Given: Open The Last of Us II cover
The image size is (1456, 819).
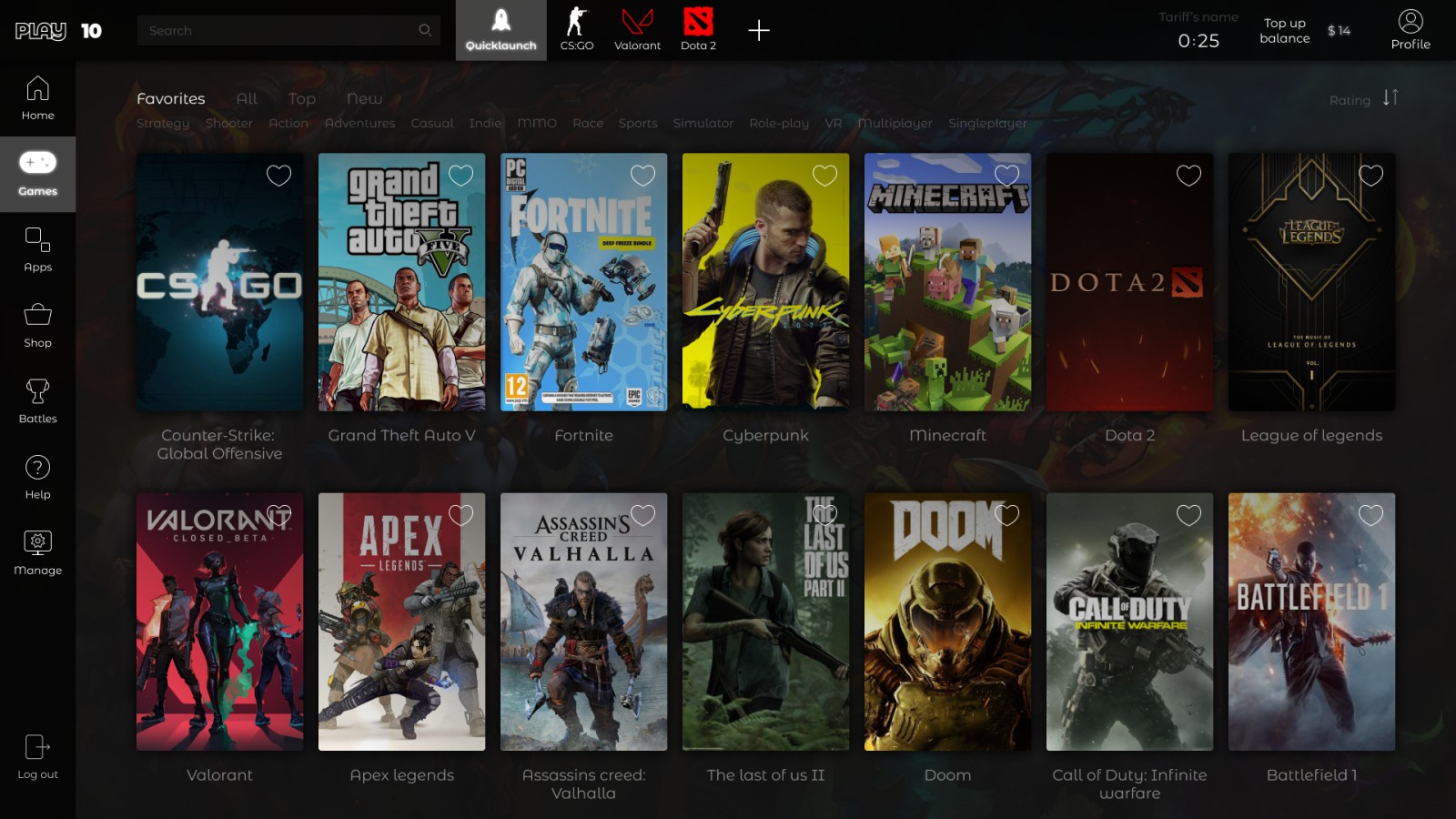Looking at the screenshot, I should point(765,622).
